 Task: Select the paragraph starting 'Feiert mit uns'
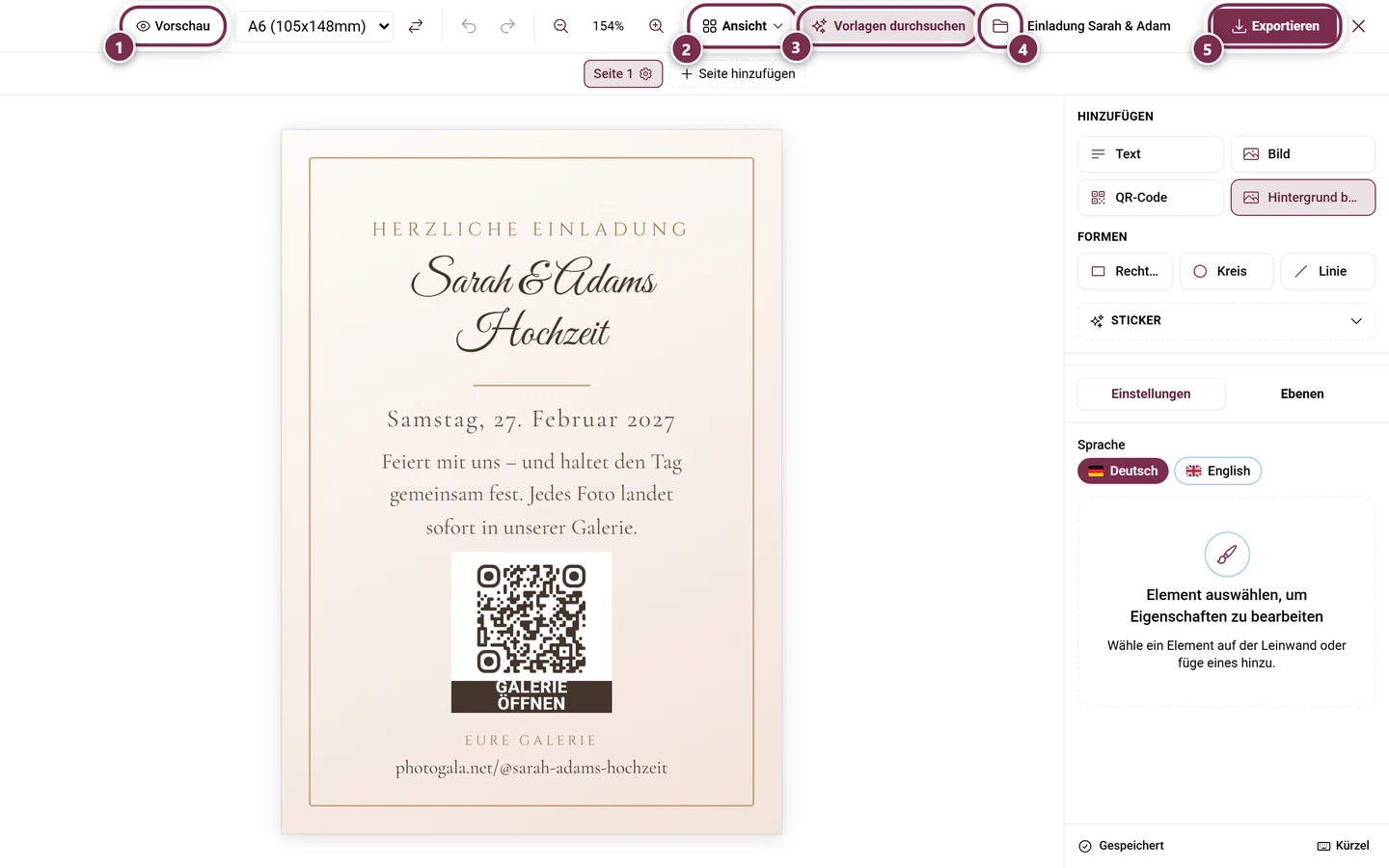click(x=531, y=495)
